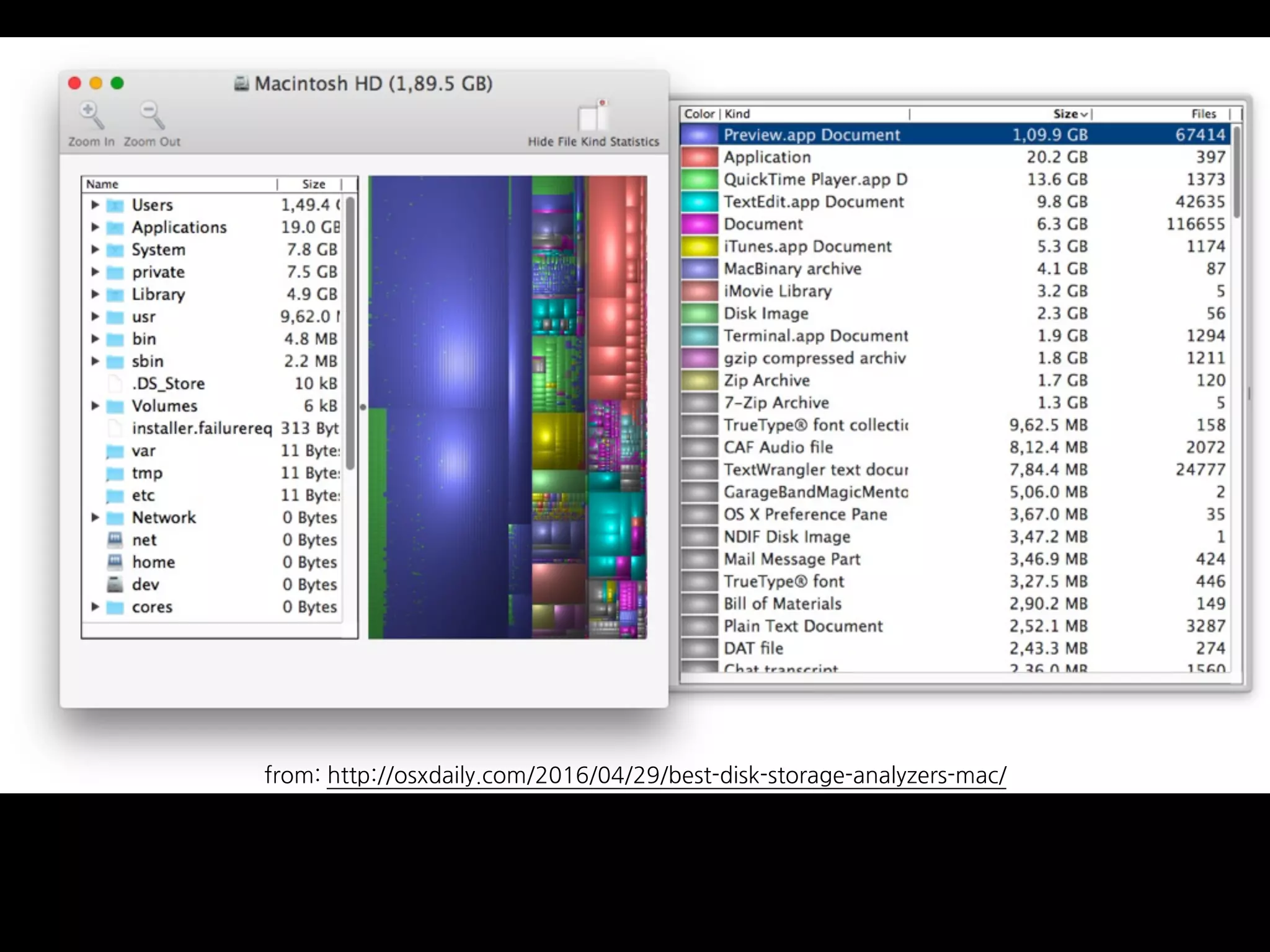Select the home volume icon

point(115,562)
